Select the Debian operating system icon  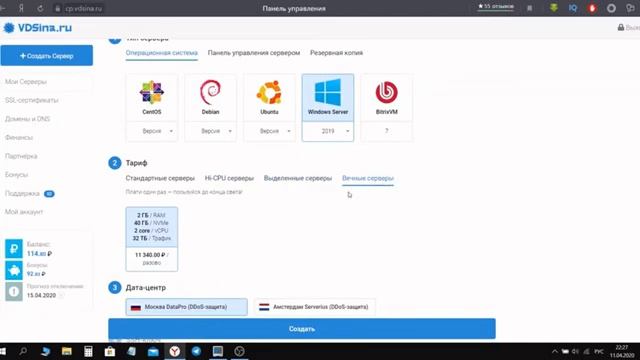pos(210,92)
